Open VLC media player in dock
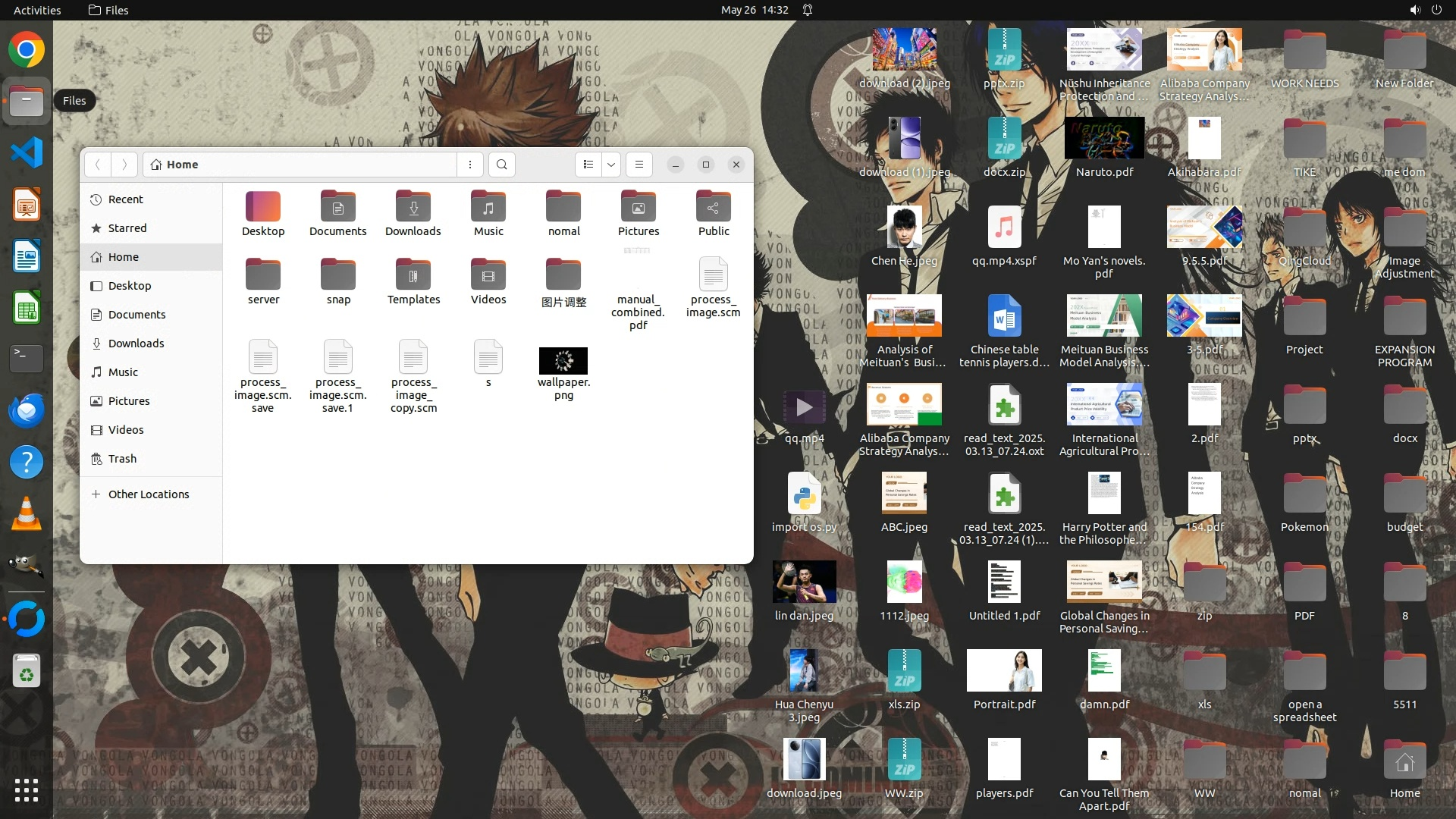This screenshot has width=1456, height=819. [x=27, y=514]
